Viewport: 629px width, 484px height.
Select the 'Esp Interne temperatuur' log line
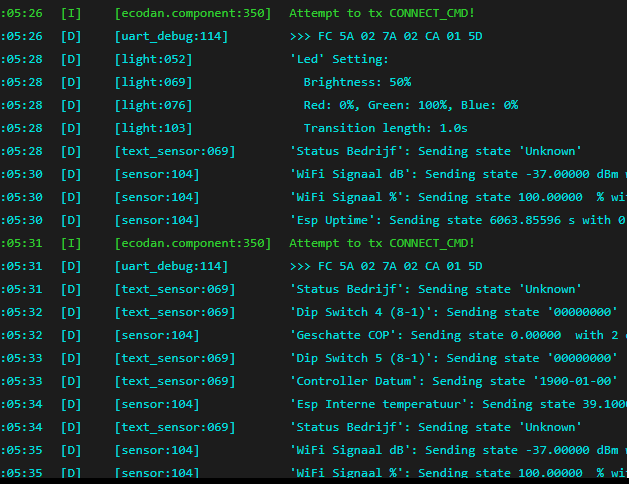click(x=457, y=404)
